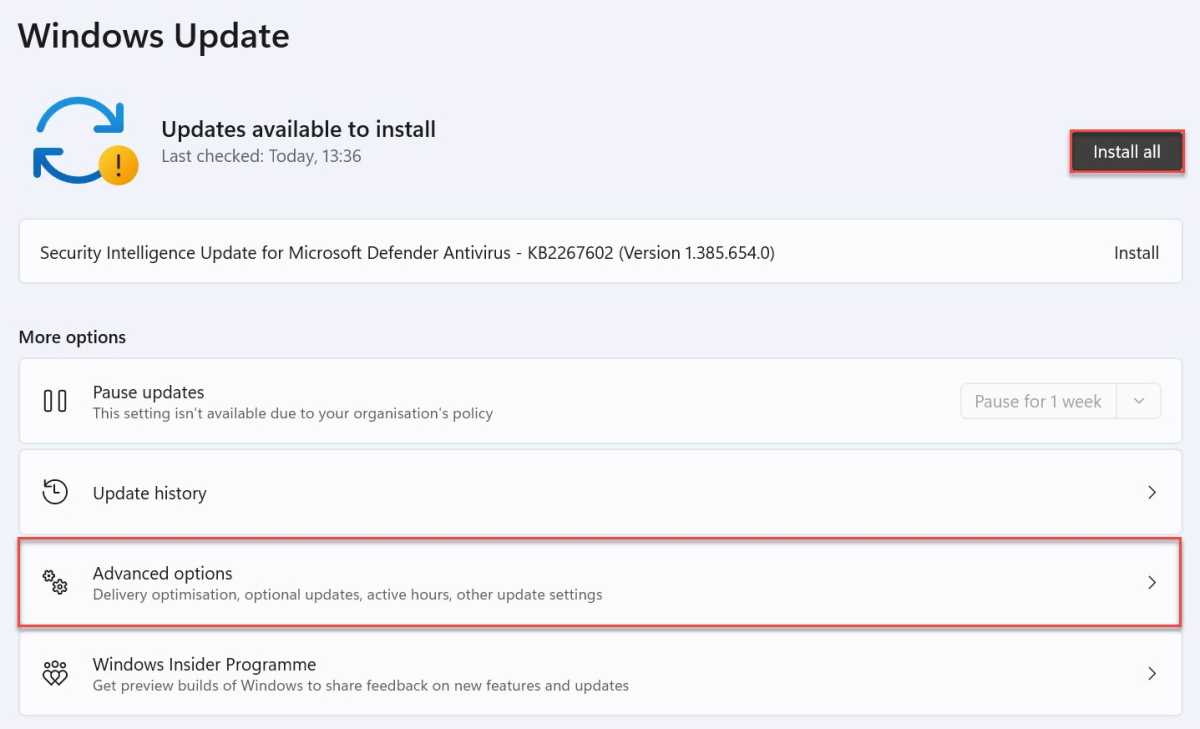Click the Update history clock icon
This screenshot has width=1200, height=729.
pos(55,492)
